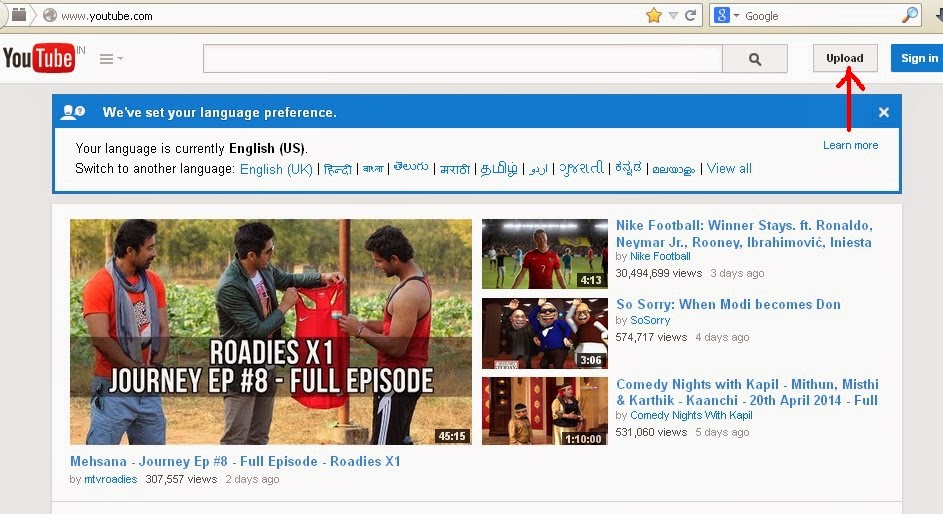This screenshot has height=514, width=943.
Task: Play the Roadies X1 featured video thumbnail
Action: (271, 332)
